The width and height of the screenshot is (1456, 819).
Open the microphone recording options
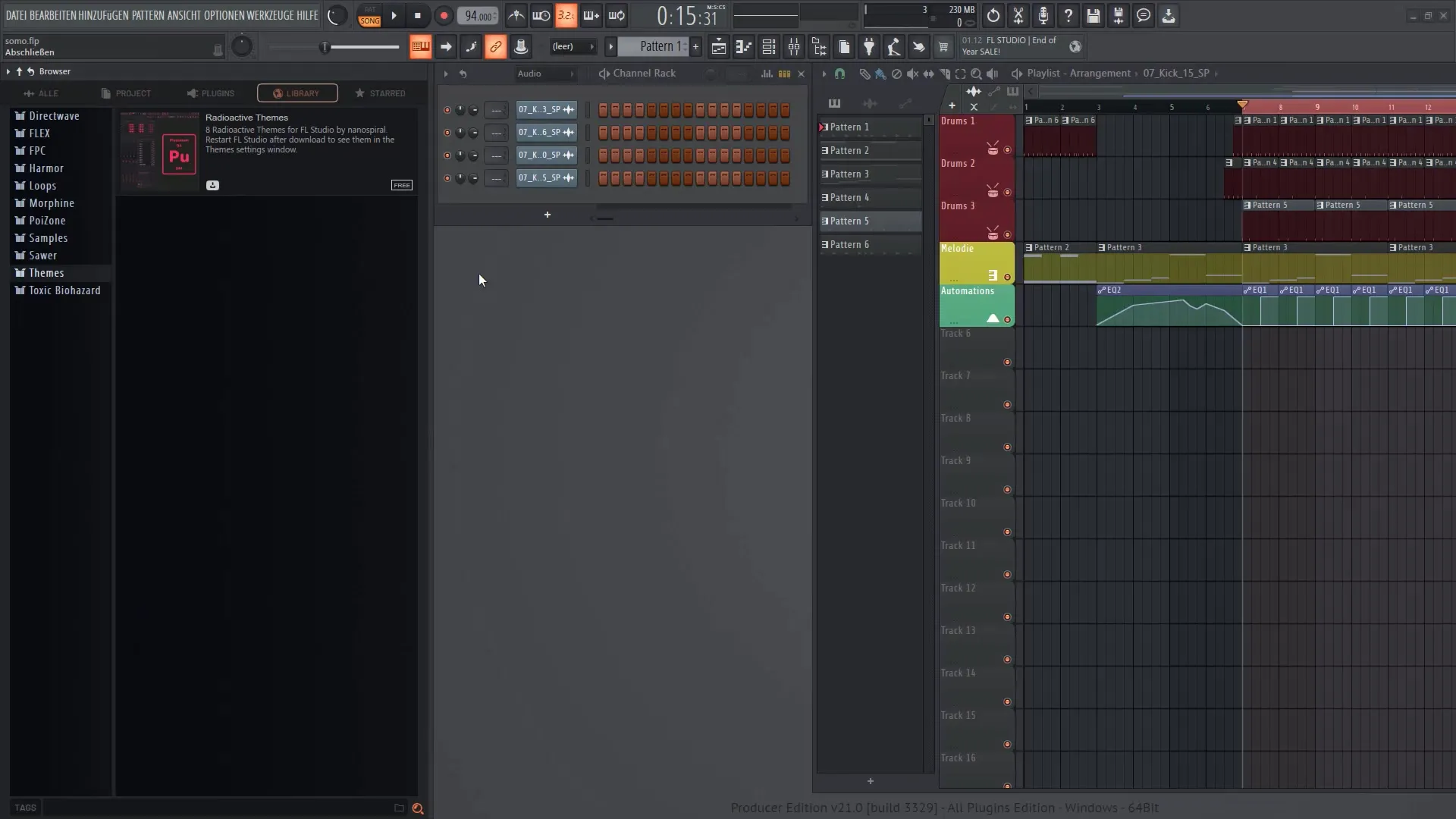click(1043, 16)
